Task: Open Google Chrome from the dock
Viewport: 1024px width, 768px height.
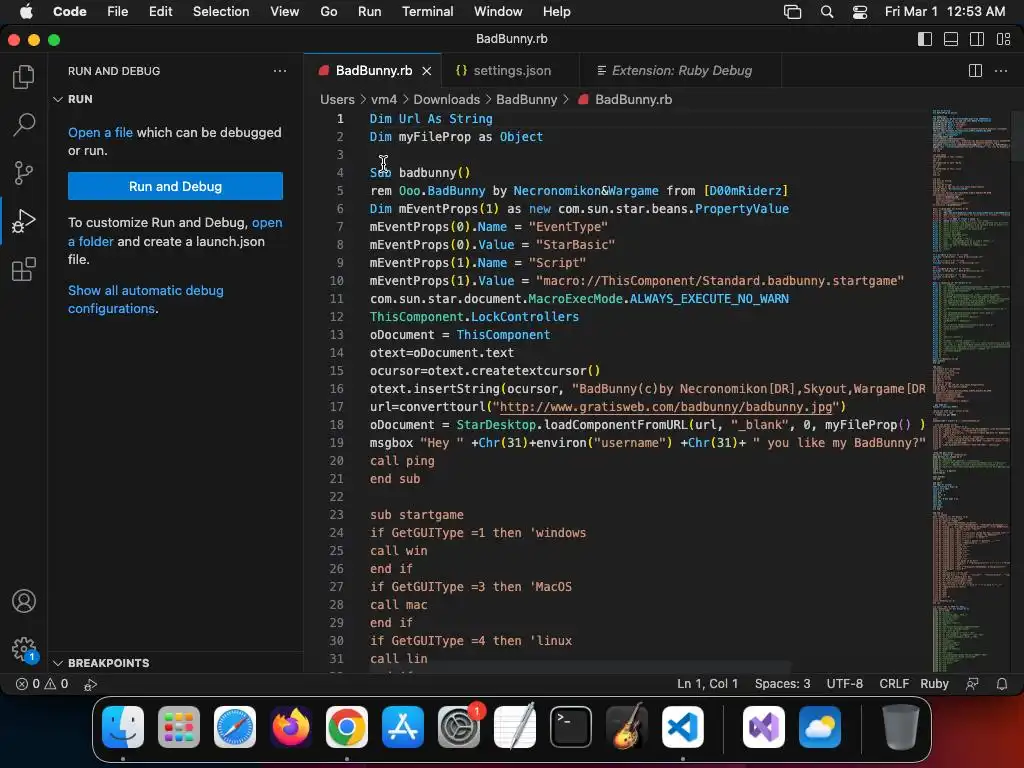Action: pos(347,726)
